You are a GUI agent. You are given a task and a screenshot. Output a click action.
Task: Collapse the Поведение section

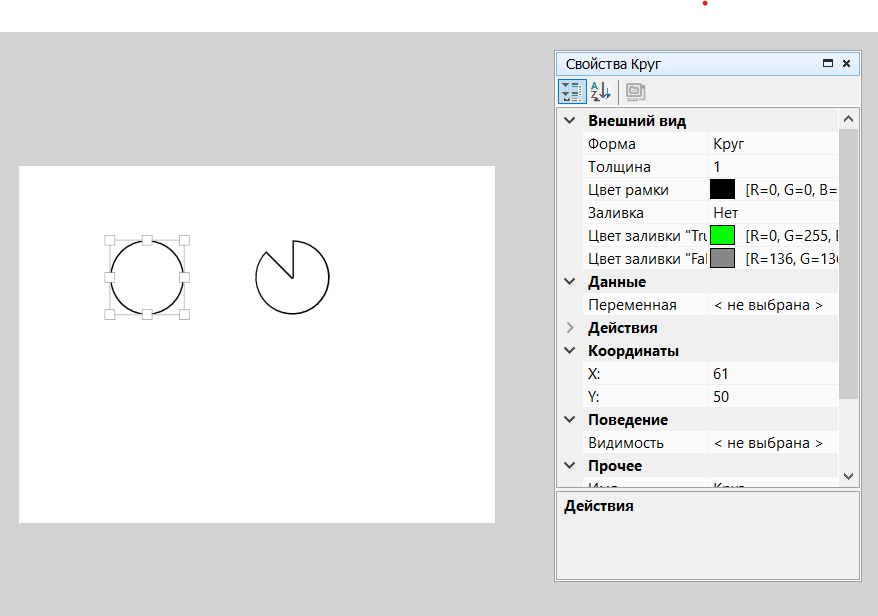[x=570, y=420]
